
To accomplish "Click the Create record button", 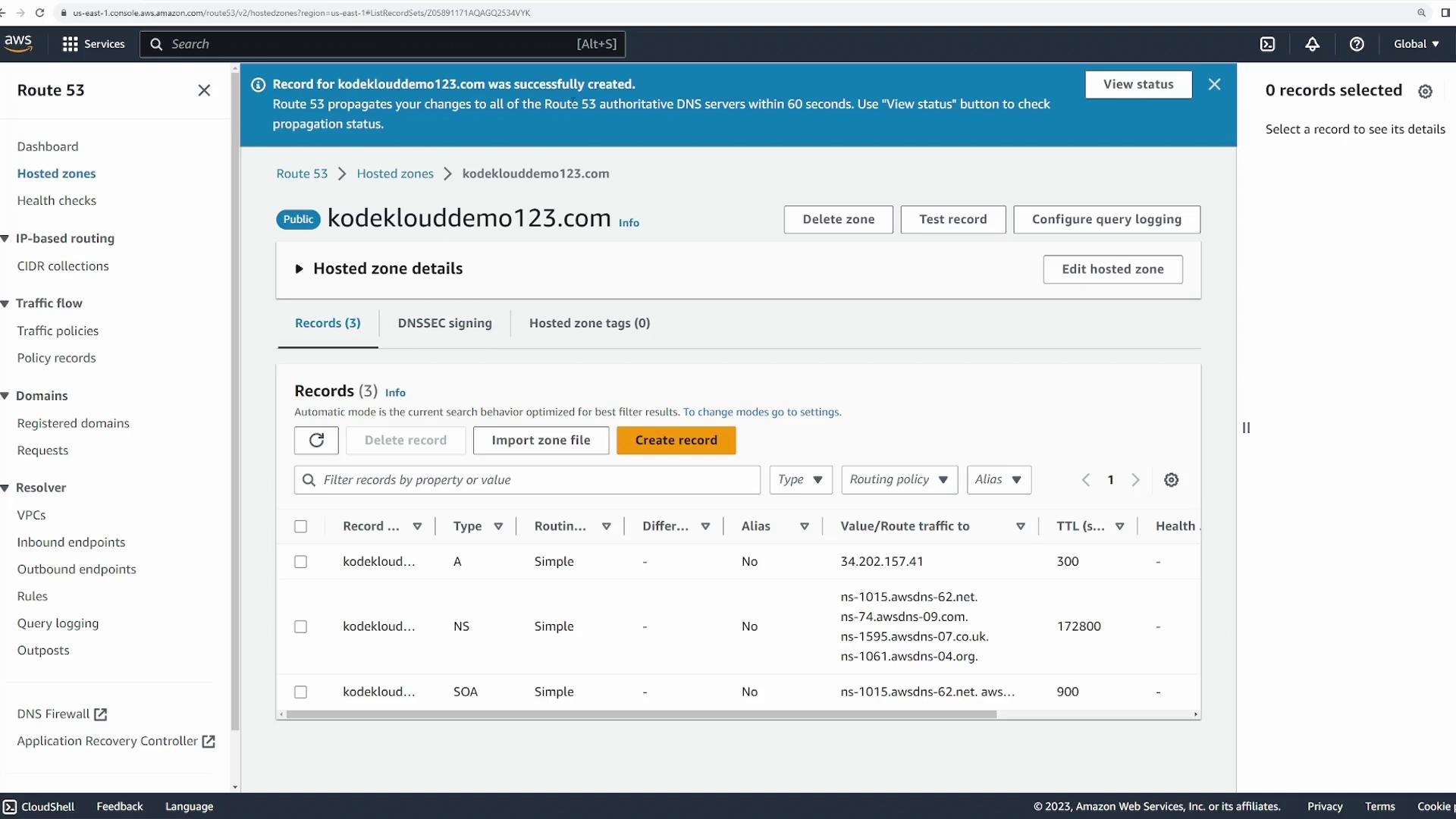I will 676,440.
